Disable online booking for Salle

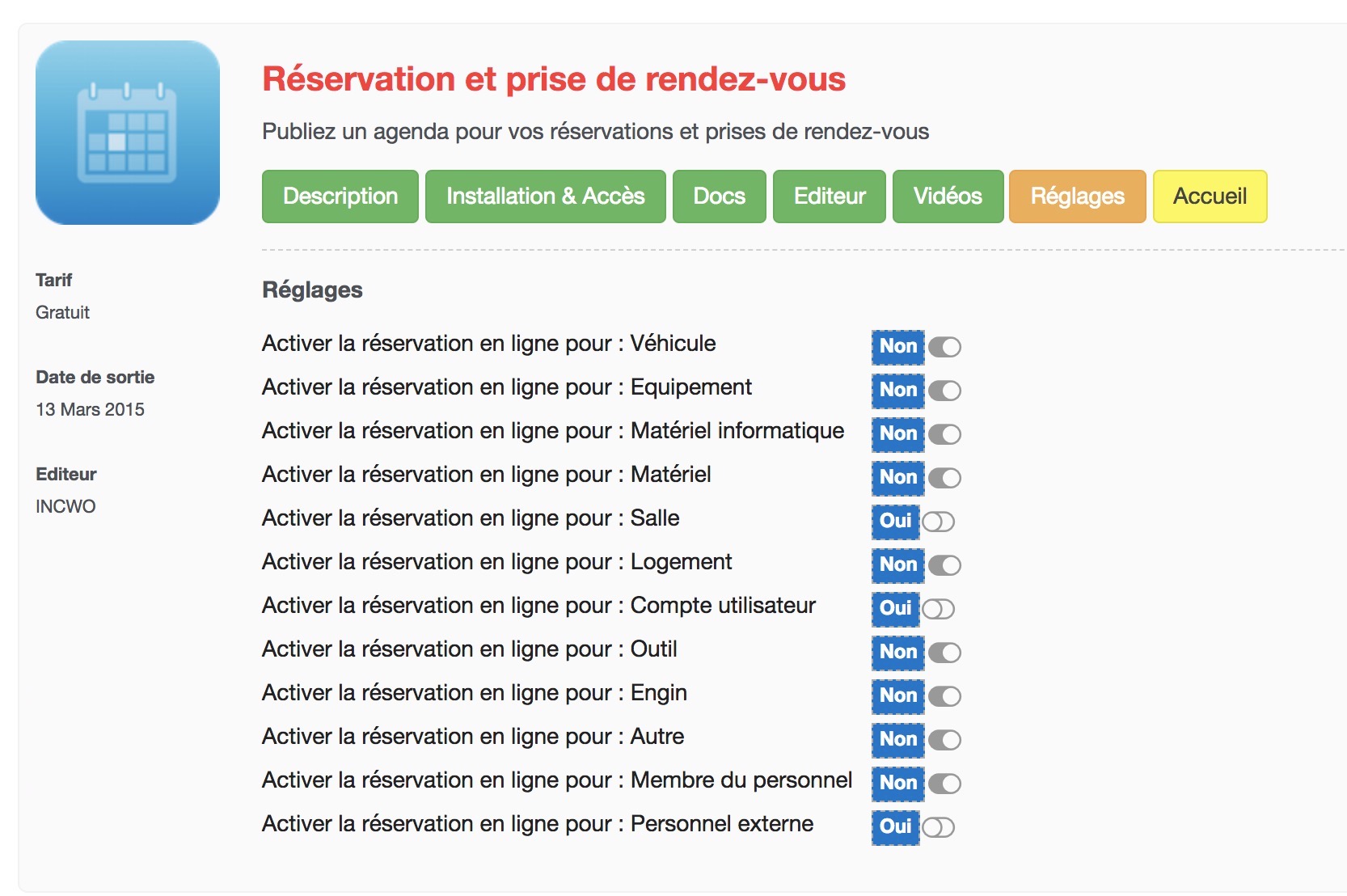click(x=938, y=522)
